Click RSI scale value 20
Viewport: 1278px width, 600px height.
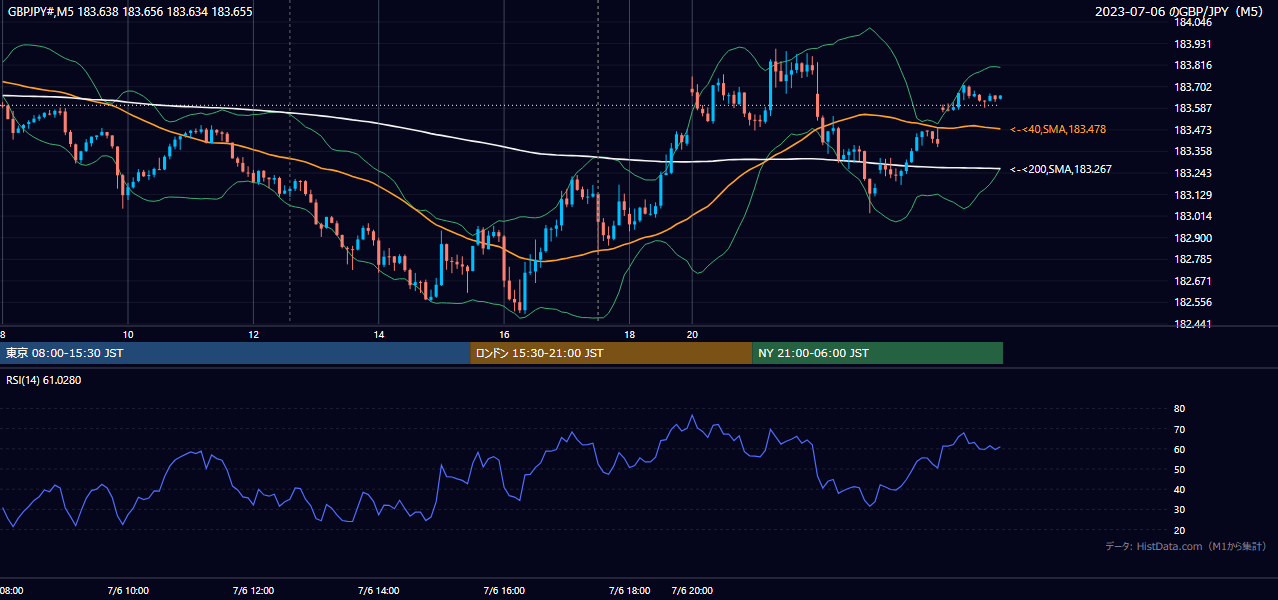(x=1179, y=530)
